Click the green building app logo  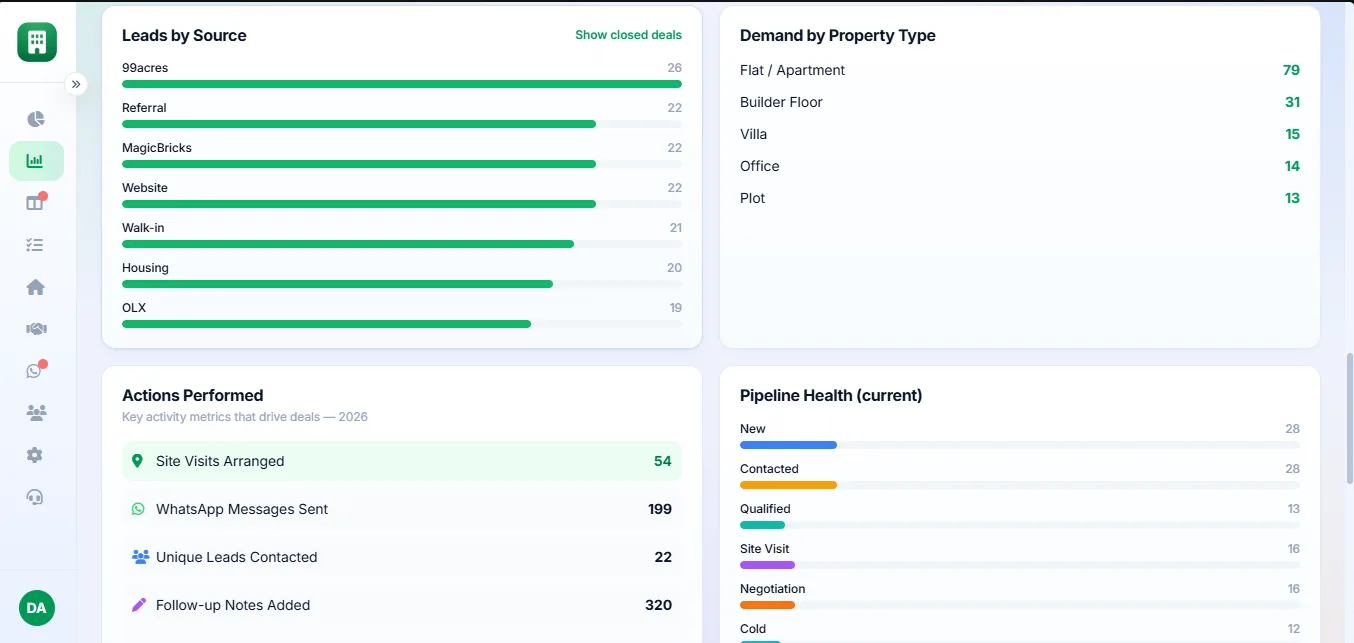pyautogui.click(x=37, y=42)
